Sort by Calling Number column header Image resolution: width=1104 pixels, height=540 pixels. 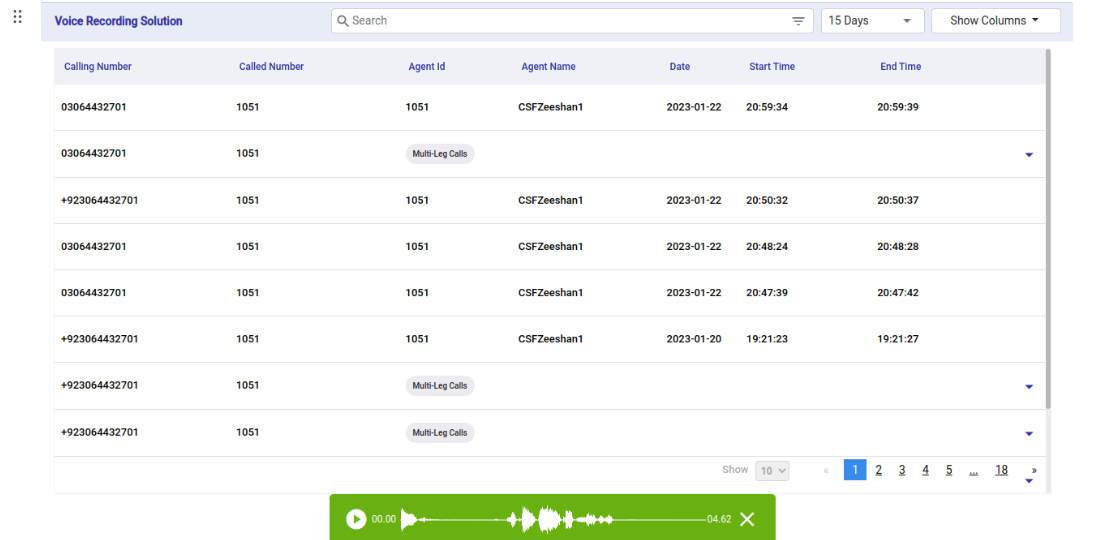point(98,67)
